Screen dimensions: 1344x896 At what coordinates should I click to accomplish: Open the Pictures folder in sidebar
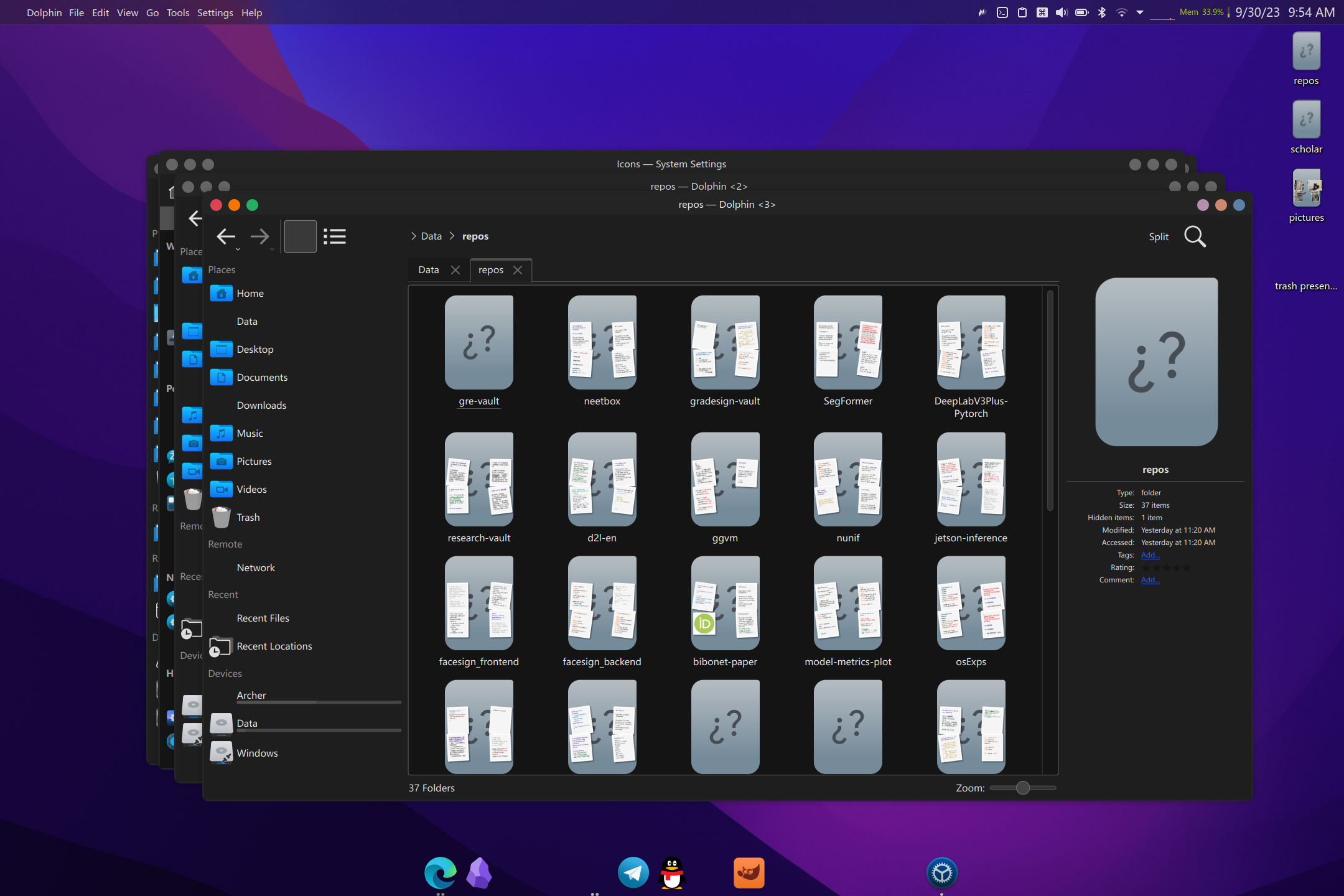pos(254,461)
